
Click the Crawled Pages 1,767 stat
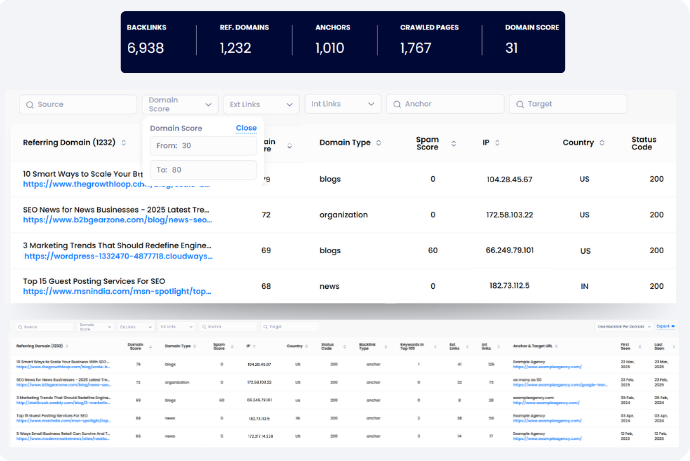pyautogui.click(x=429, y=40)
